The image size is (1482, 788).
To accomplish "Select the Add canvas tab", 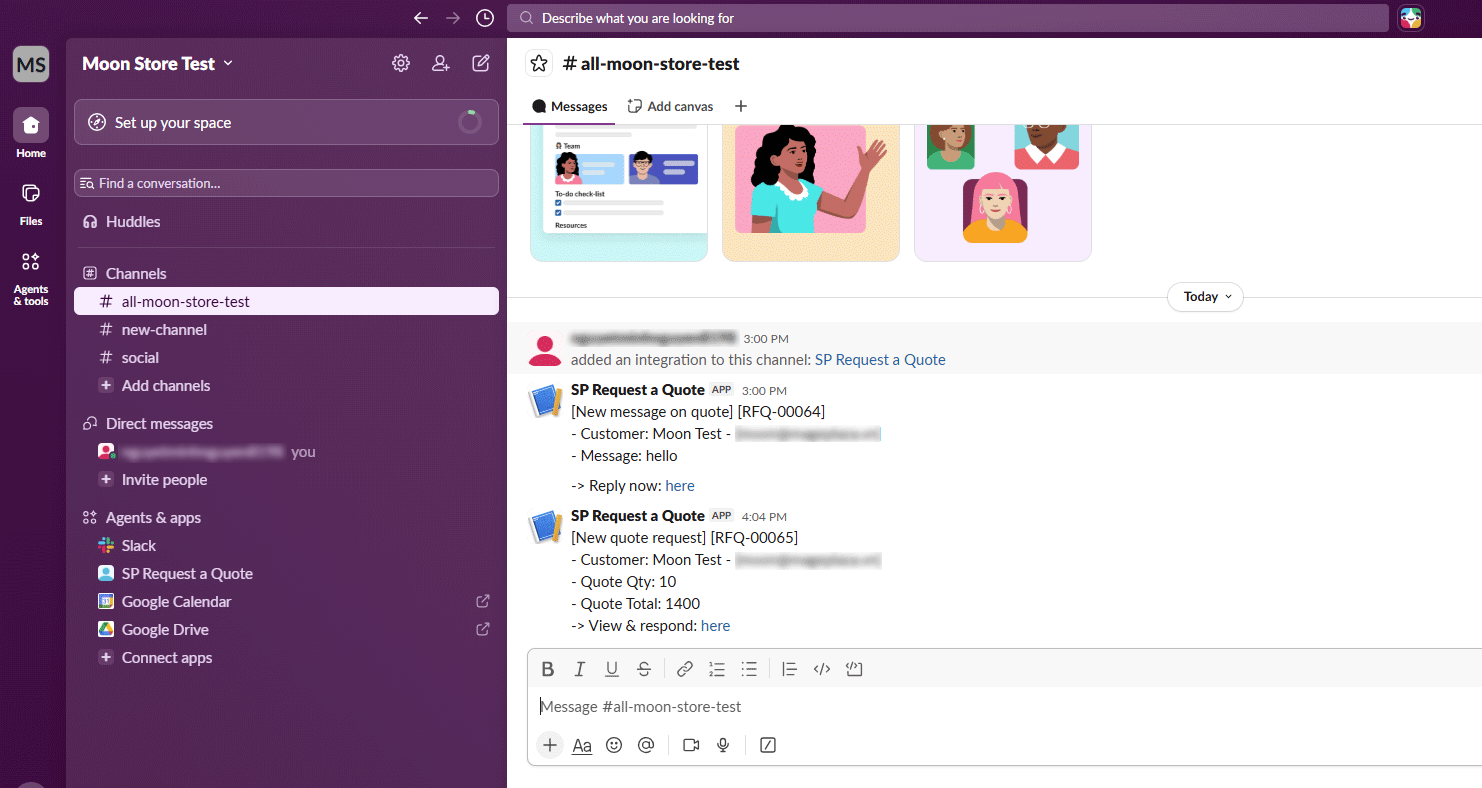I will 670,106.
